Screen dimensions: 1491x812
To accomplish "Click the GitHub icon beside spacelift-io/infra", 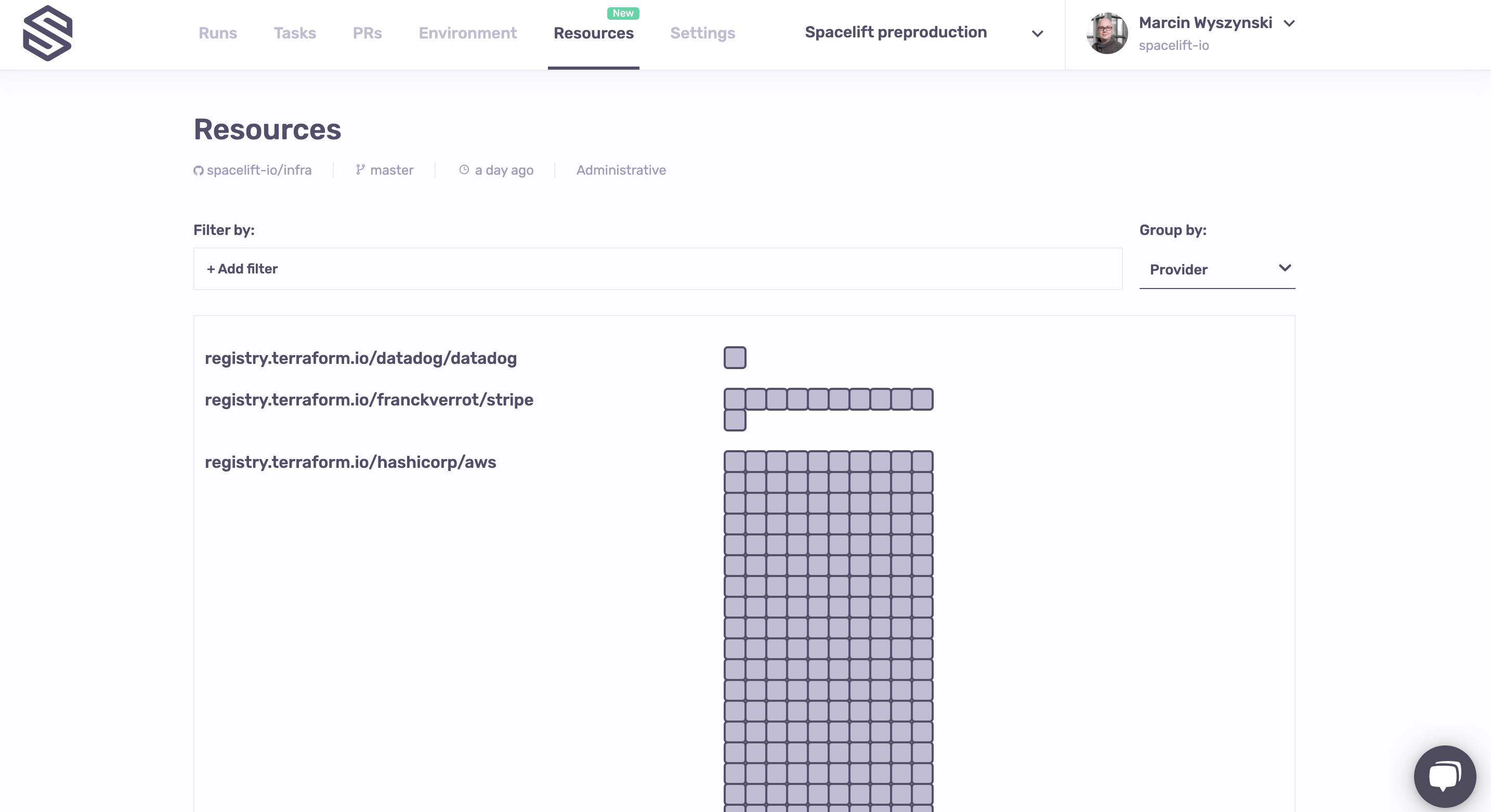I will (x=198, y=171).
